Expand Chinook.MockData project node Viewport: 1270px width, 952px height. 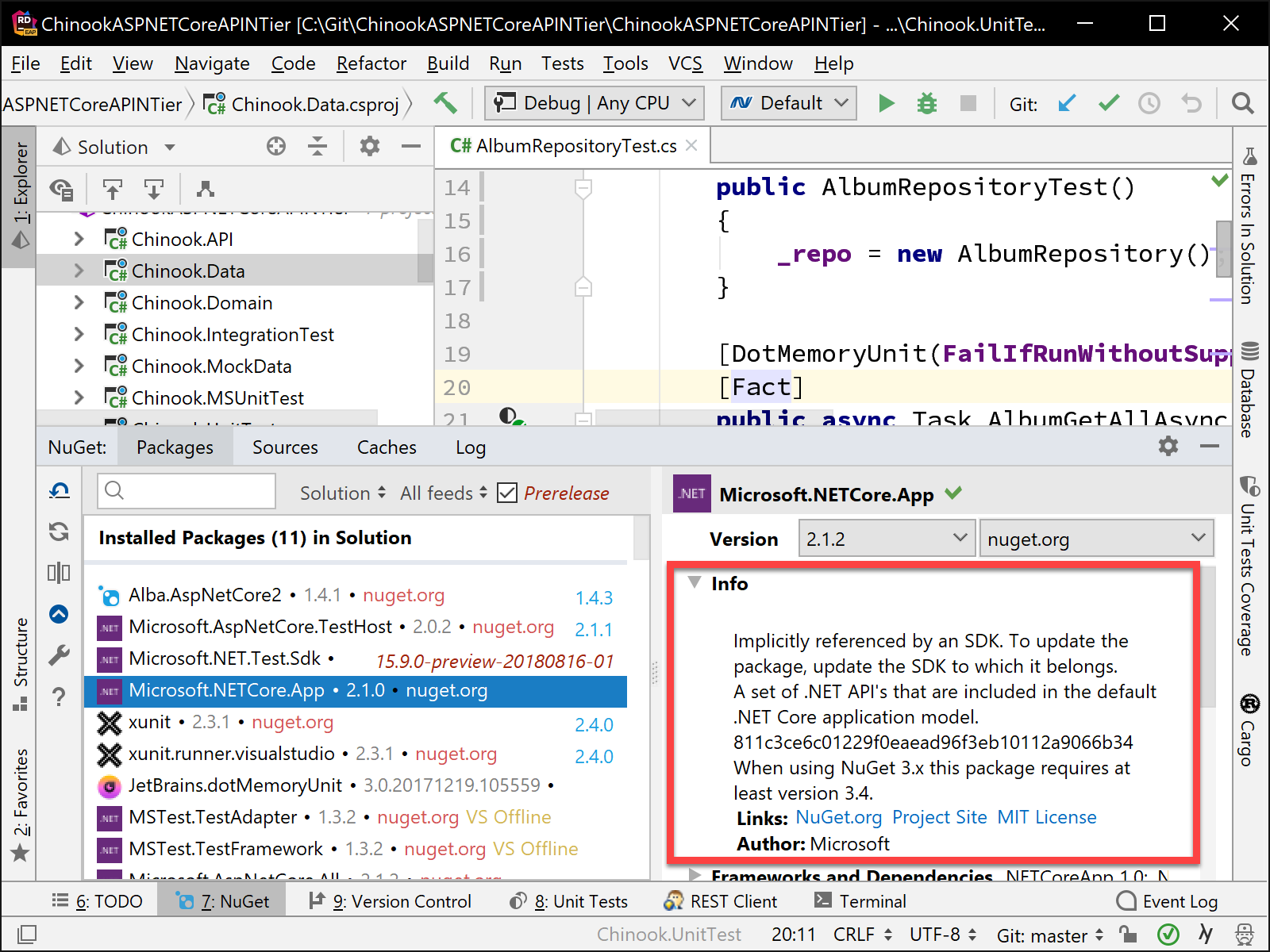79,366
